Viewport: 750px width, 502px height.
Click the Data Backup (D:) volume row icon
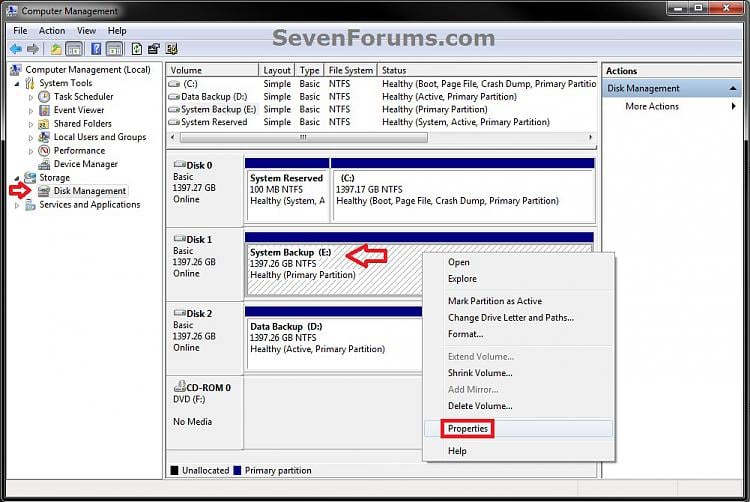coord(174,97)
